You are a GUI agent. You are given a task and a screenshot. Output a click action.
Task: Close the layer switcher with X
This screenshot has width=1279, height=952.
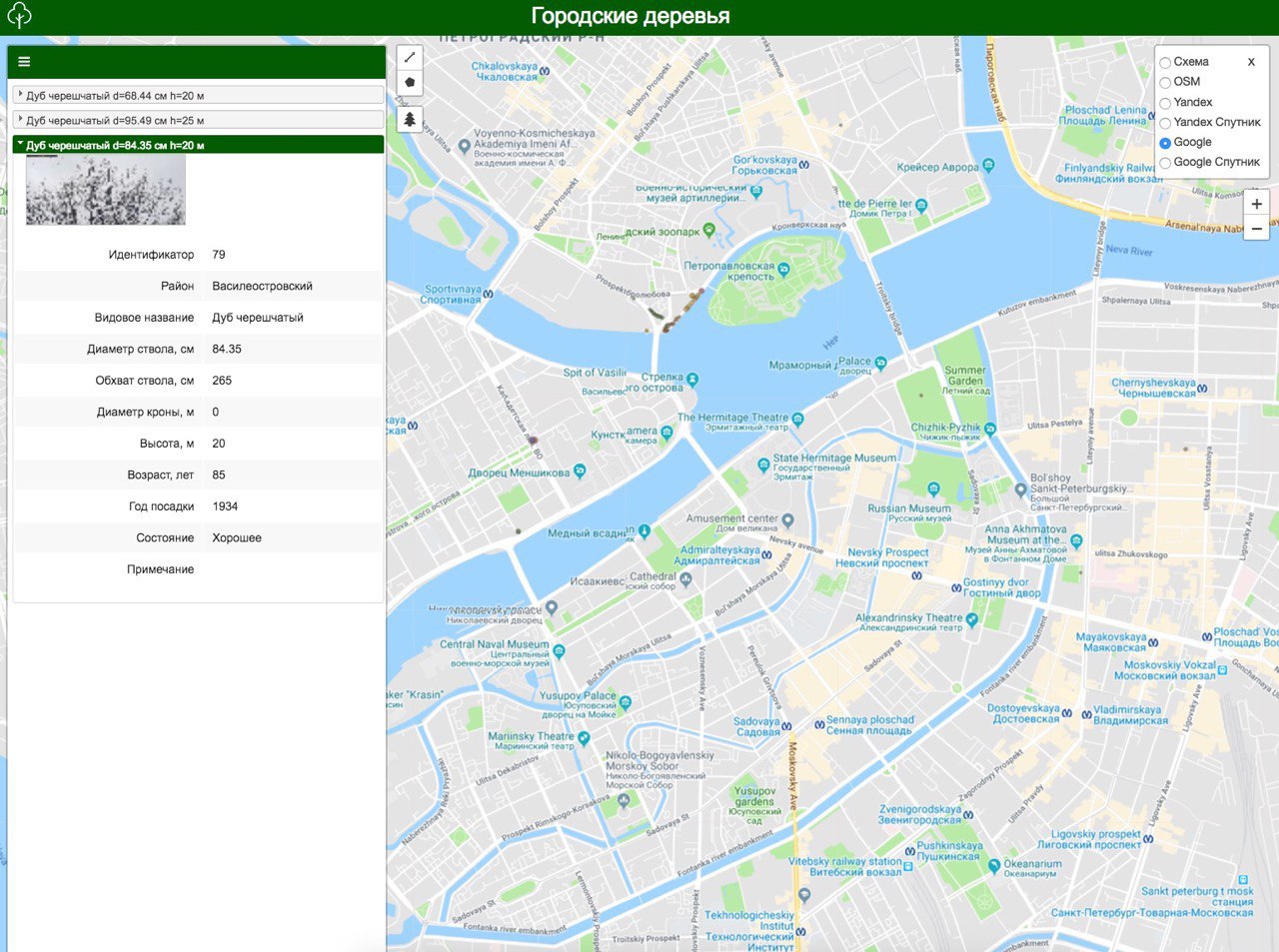(x=1251, y=62)
